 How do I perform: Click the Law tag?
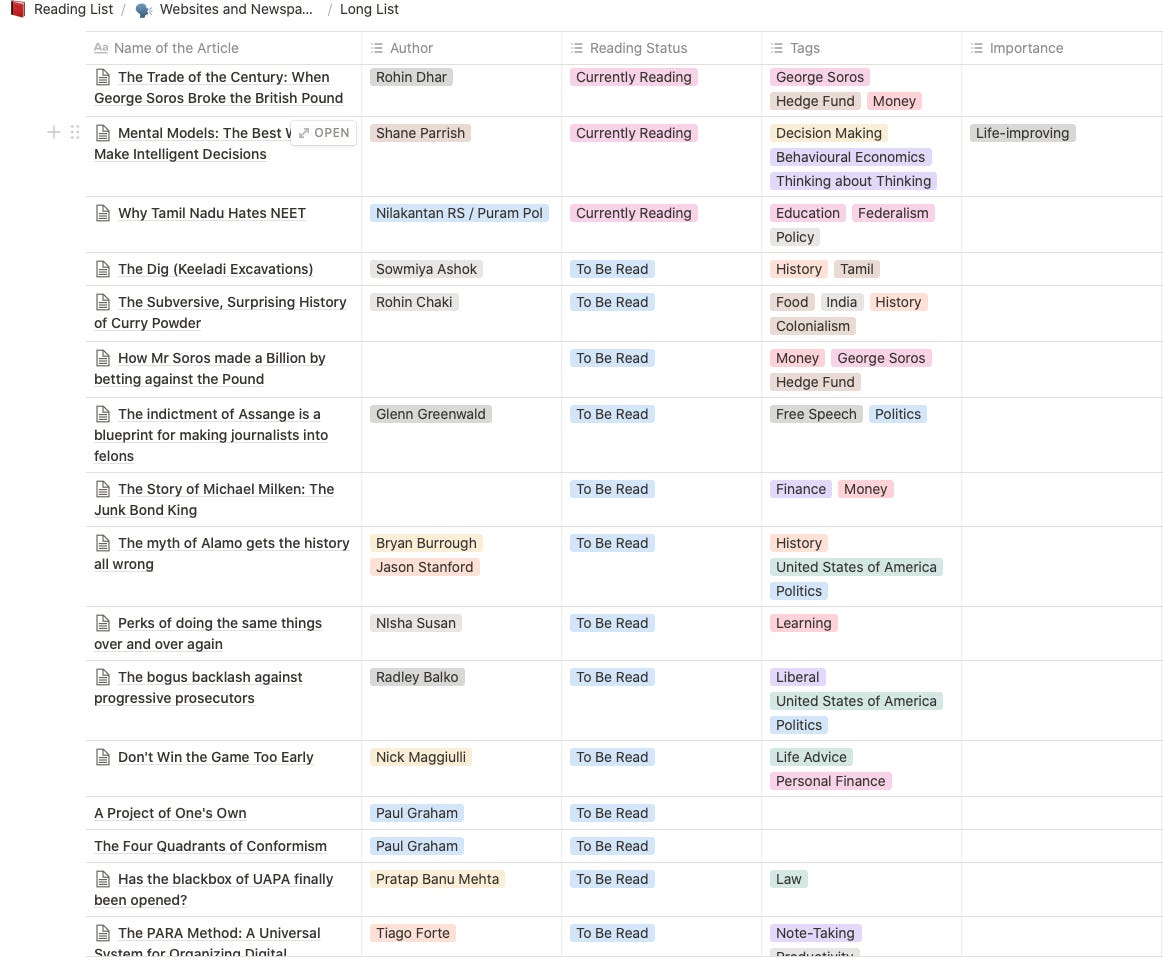click(x=788, y=879)
